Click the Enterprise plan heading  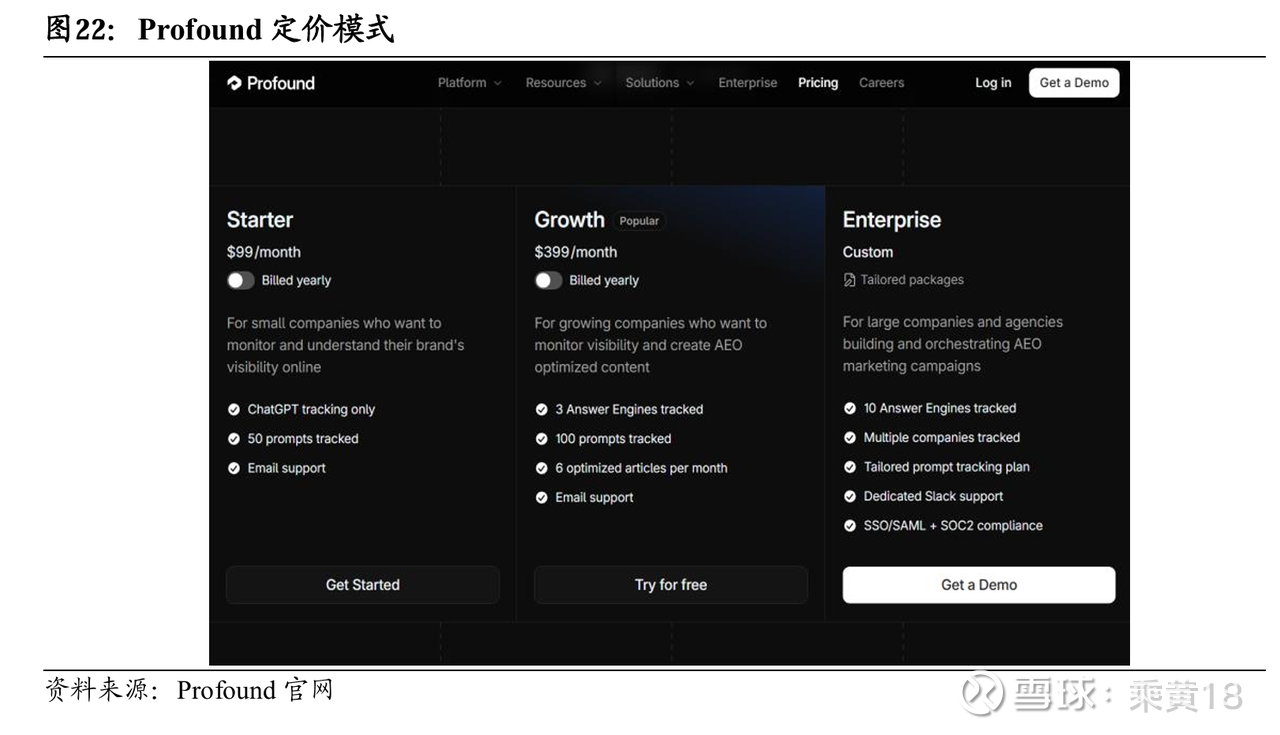(x=892, y=220)
